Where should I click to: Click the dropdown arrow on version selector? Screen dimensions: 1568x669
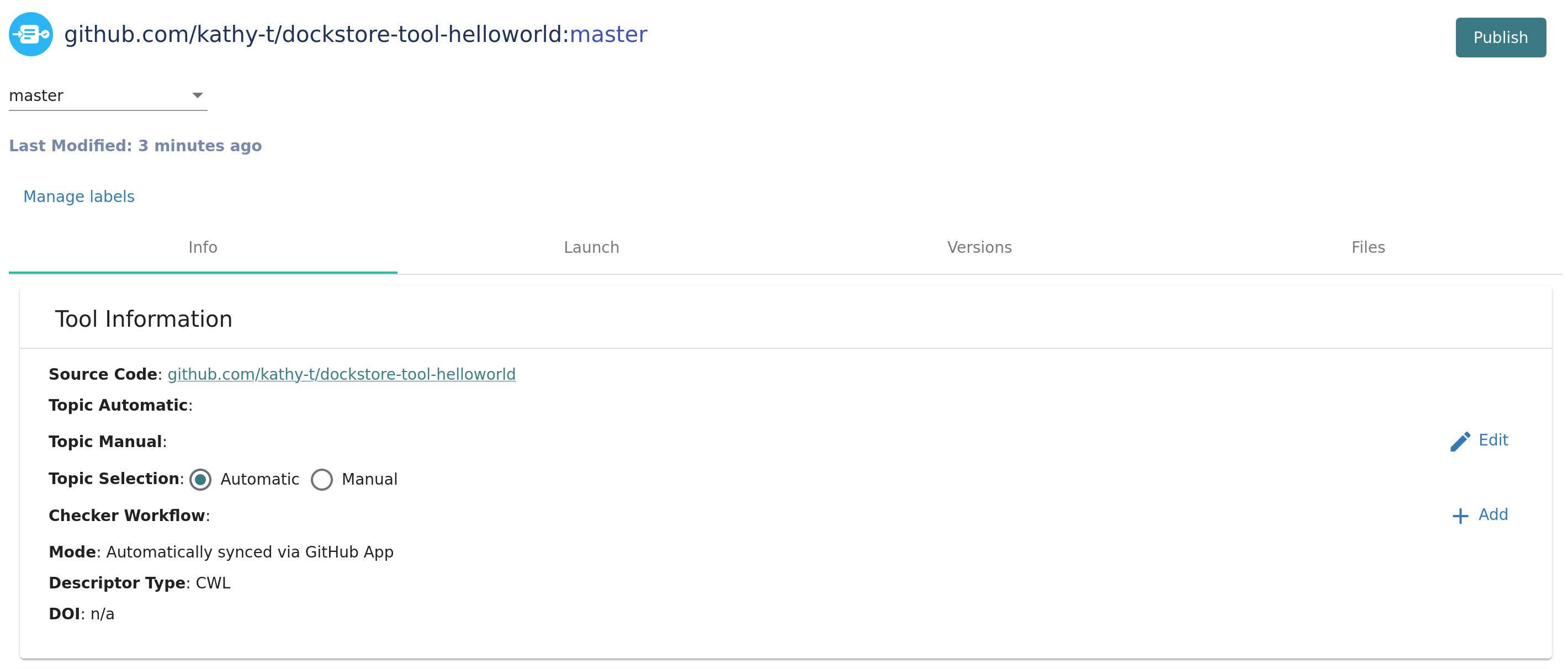[198, 95]
